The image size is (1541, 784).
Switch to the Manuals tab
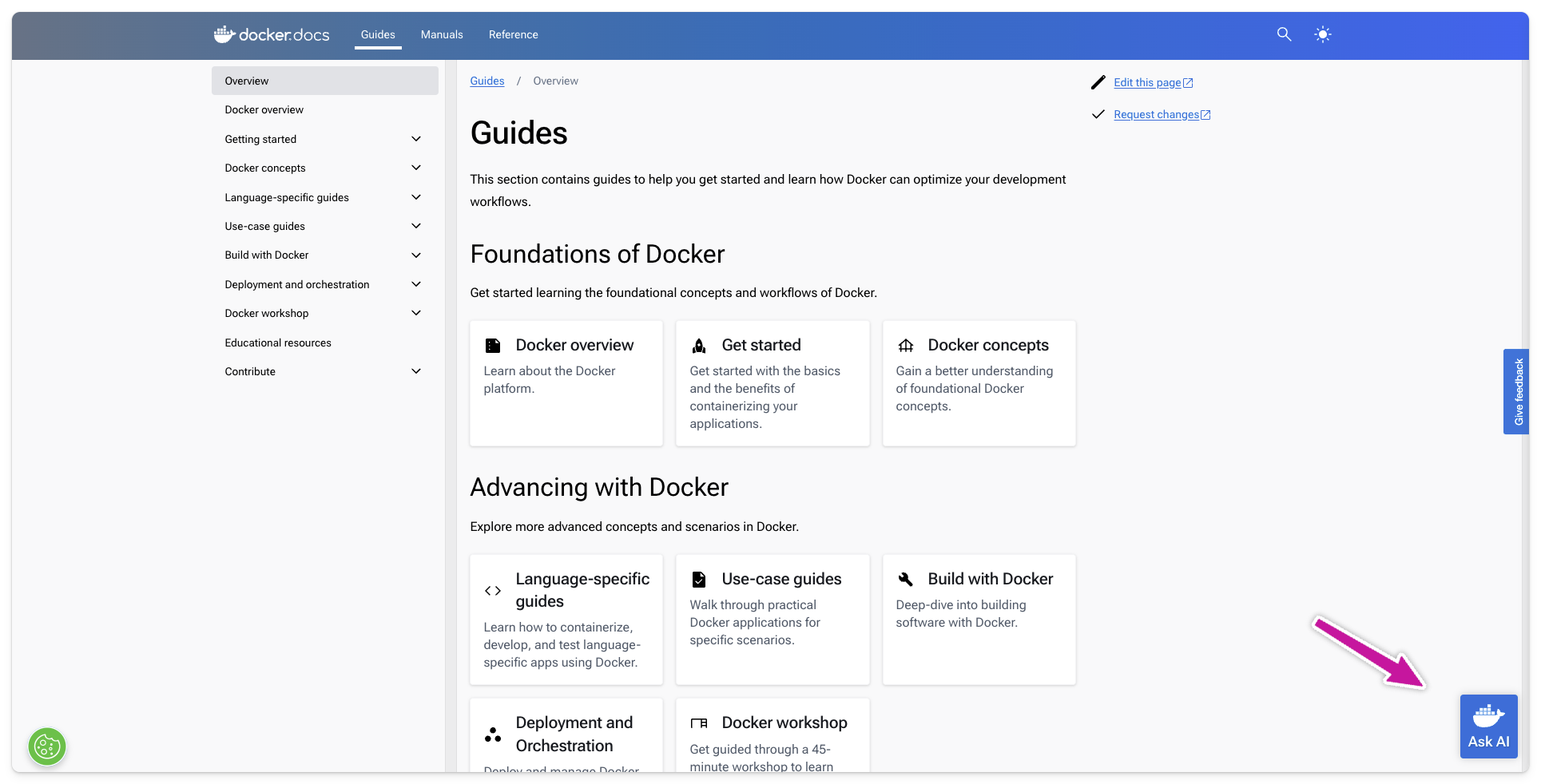click(442, 34)
